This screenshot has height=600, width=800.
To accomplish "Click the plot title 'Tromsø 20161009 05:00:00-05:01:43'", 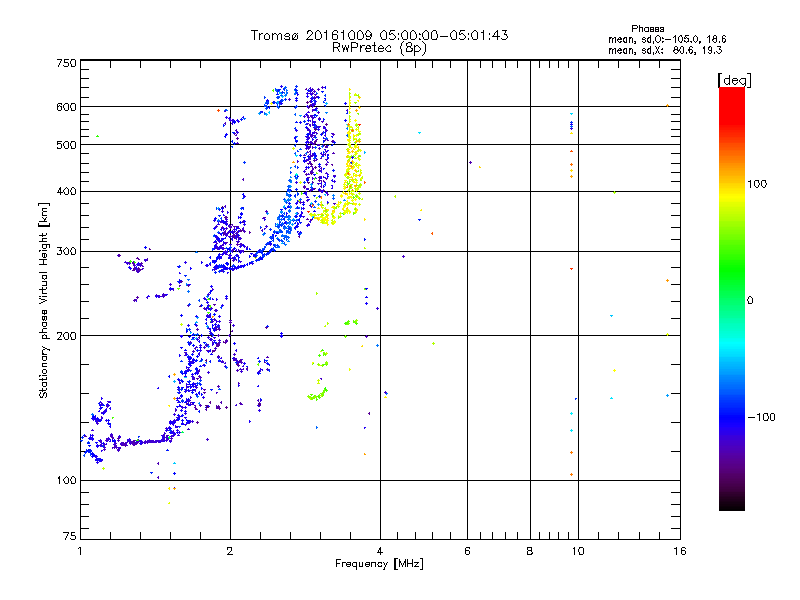I will 379,35.
